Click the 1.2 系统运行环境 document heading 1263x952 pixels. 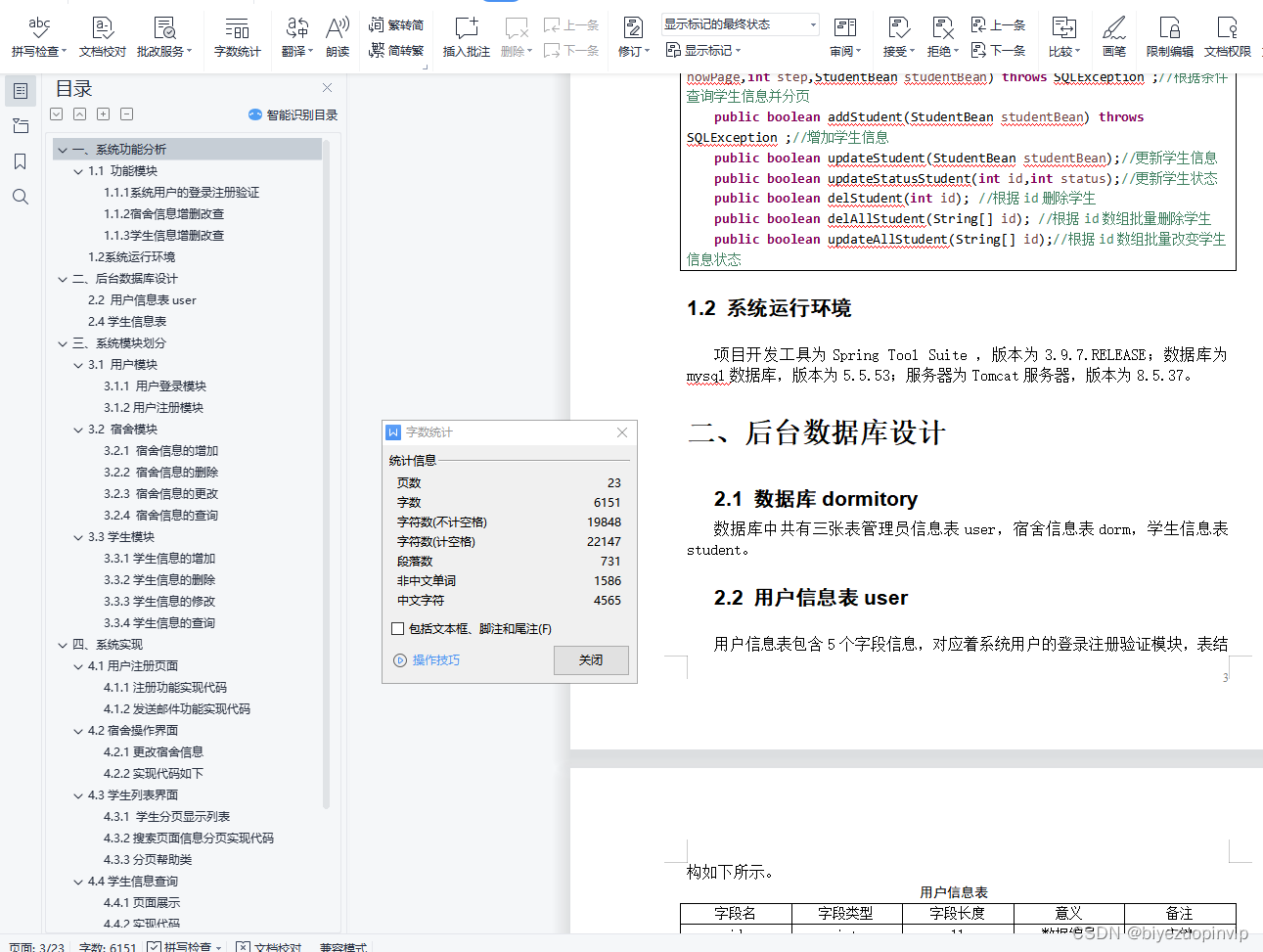pyautogui.click(x=769, y=308)
